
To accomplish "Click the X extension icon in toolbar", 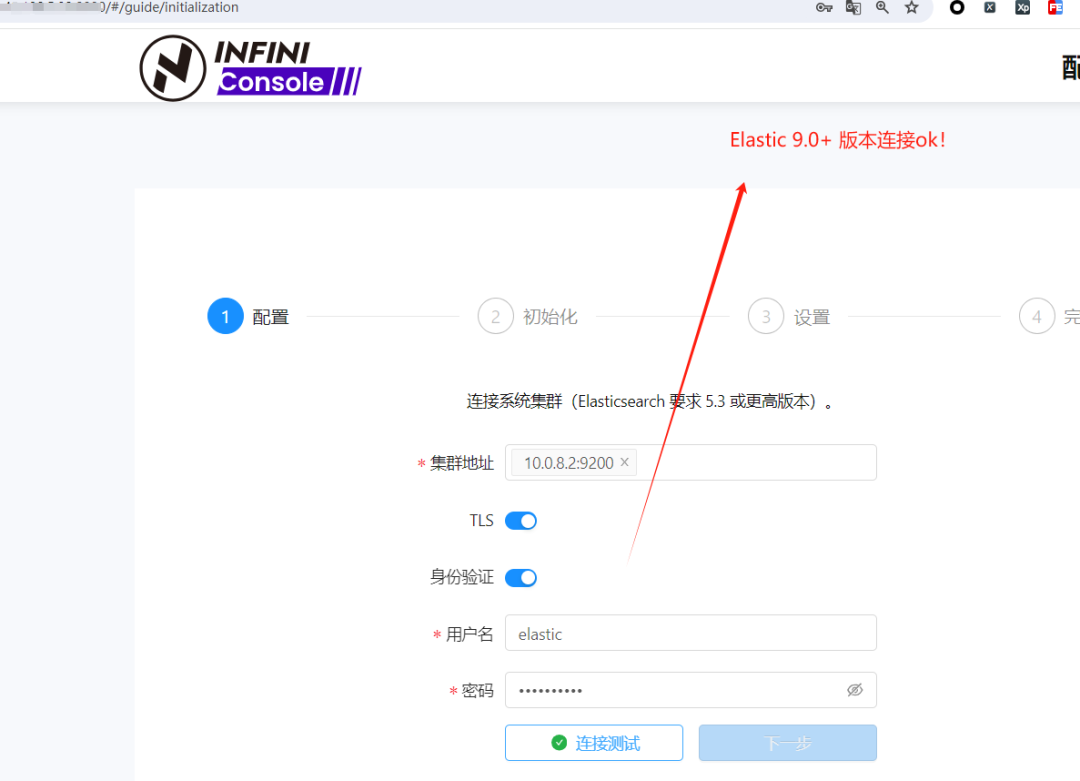I will click(990, 8).
